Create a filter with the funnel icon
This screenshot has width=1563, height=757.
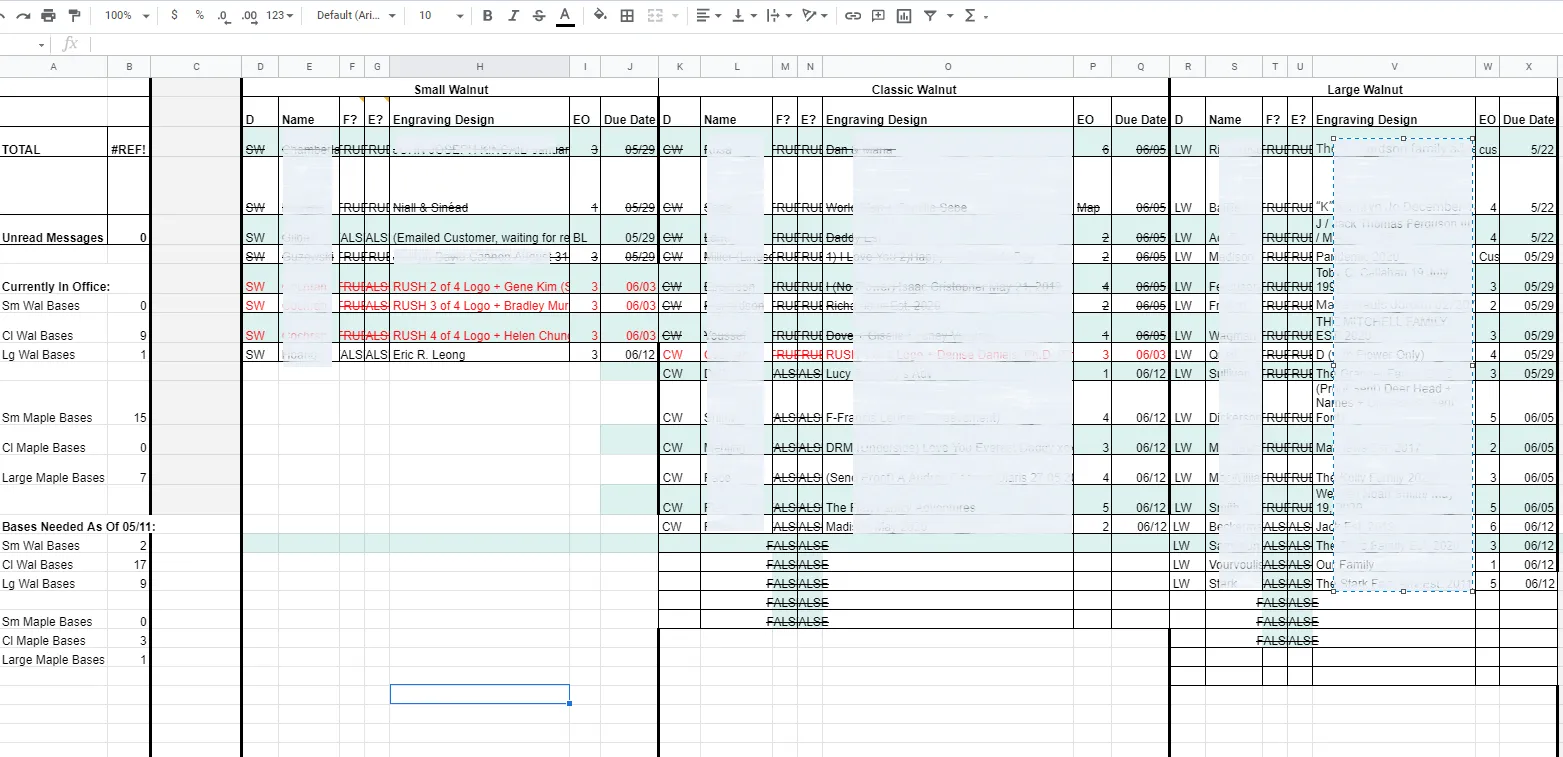[930, 16]
